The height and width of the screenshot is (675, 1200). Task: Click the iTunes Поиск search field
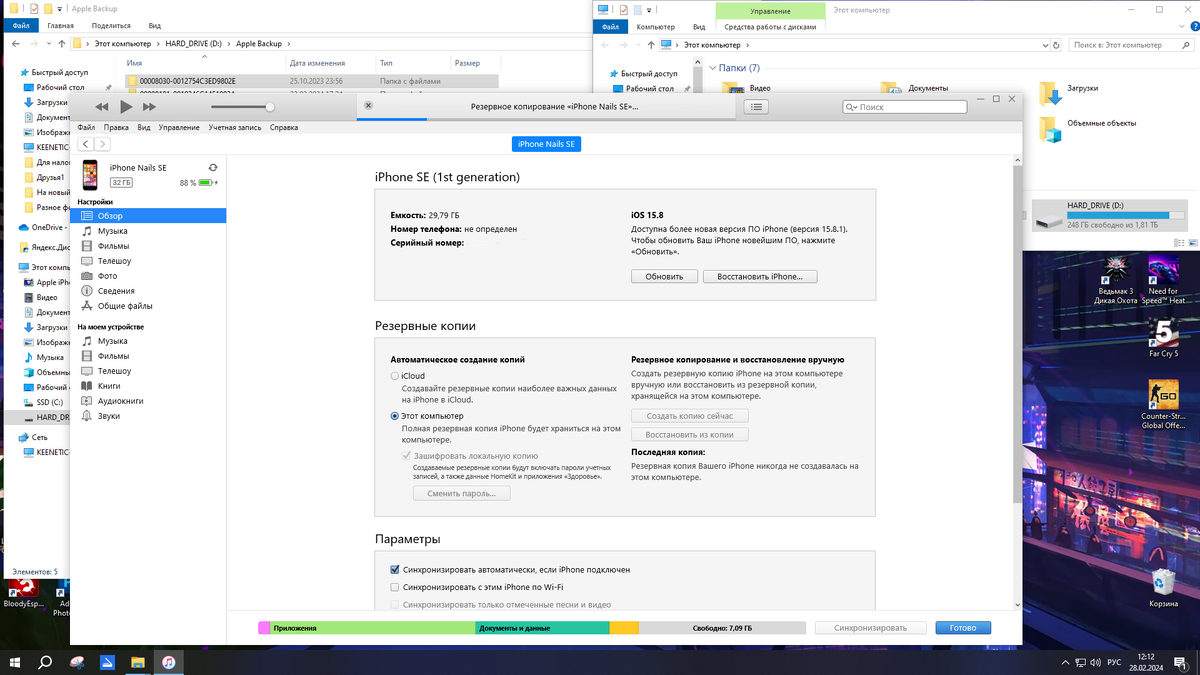tap(904, 107)
